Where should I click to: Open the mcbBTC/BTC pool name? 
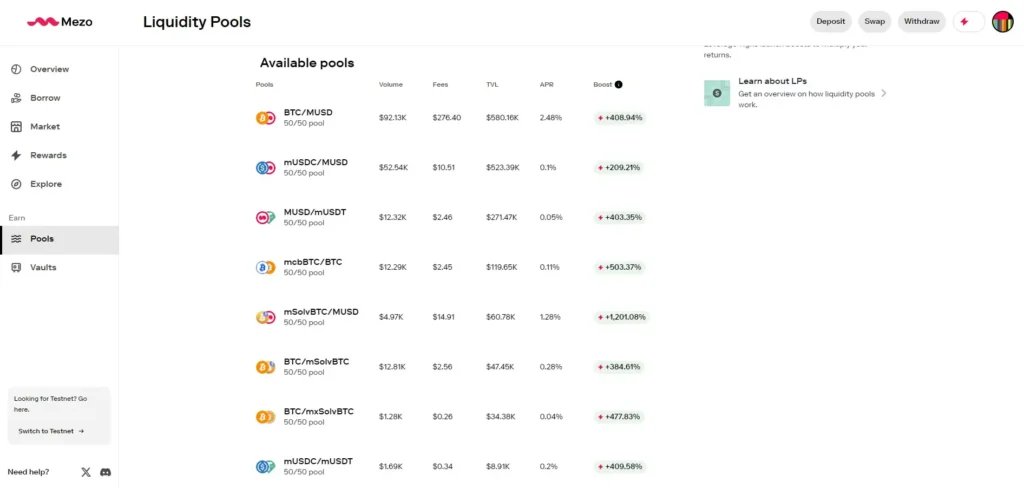click(x=313, y=262)
